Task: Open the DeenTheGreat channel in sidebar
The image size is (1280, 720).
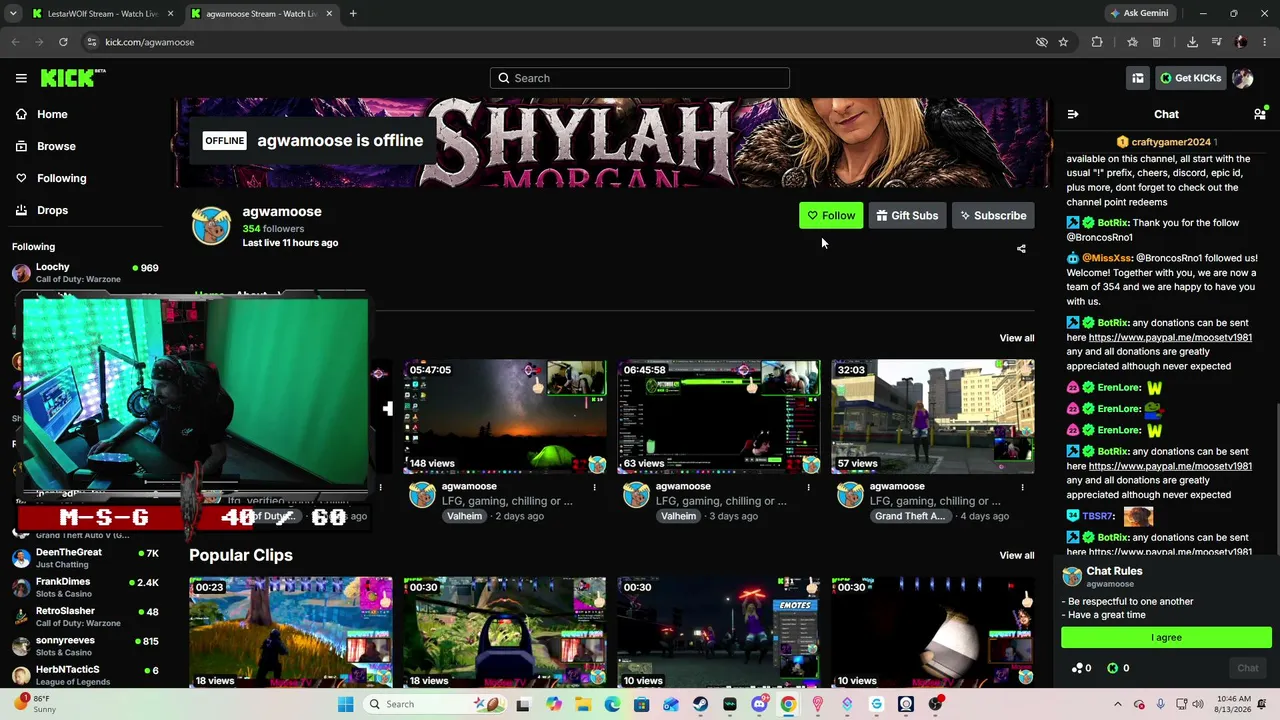Action: tap(86, 557)
